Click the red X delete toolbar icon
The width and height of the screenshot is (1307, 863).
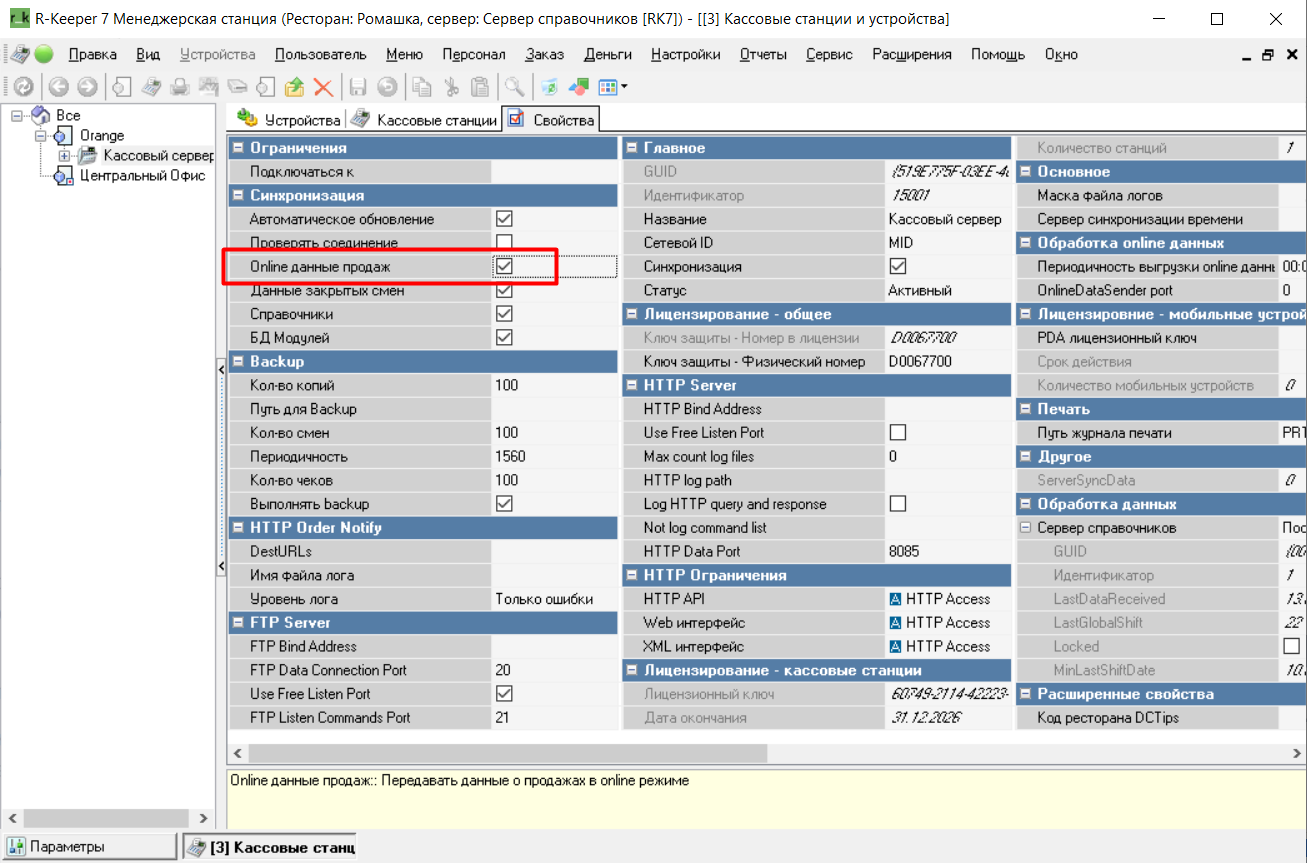point(323,87)
